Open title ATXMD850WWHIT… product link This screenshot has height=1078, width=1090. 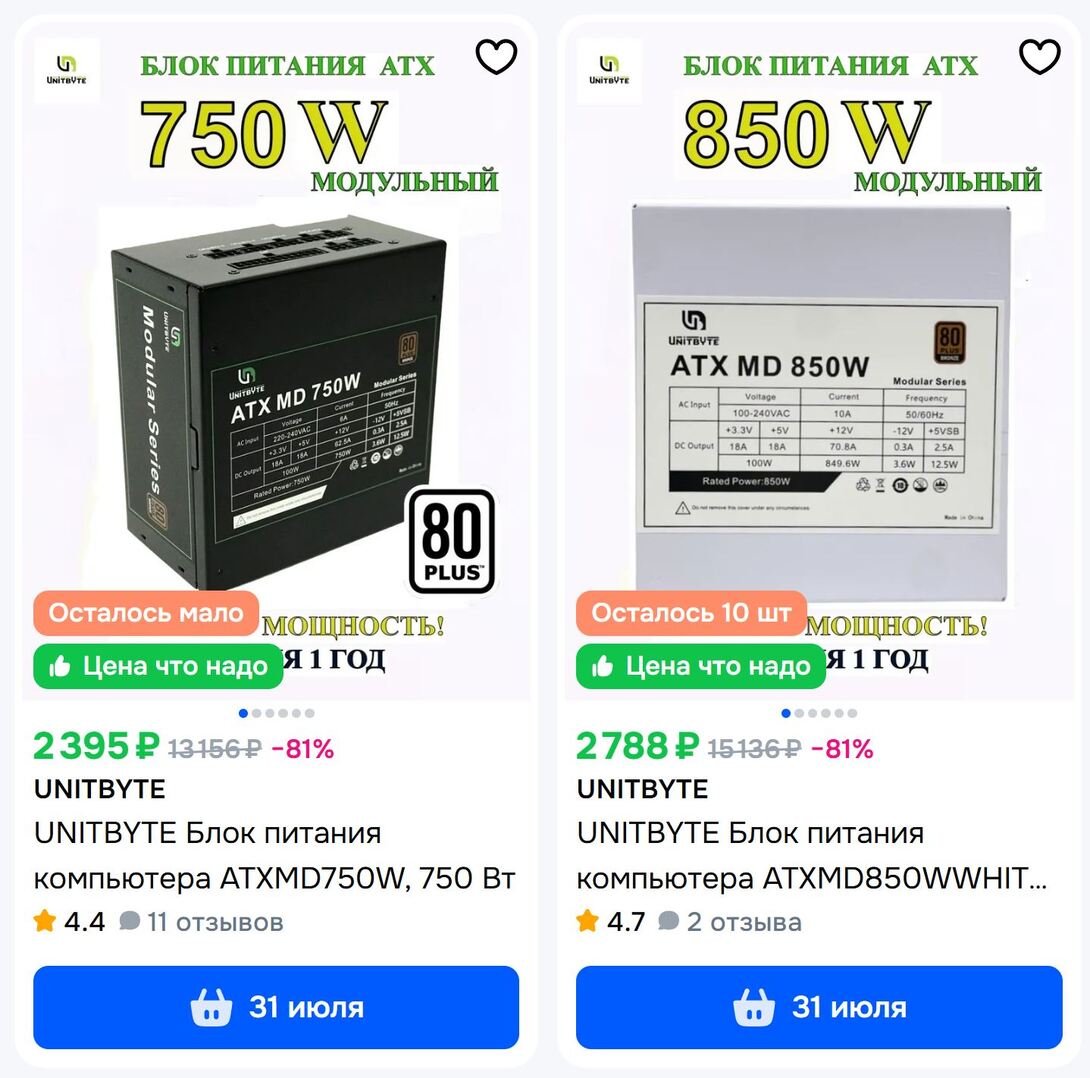[812, 856]
